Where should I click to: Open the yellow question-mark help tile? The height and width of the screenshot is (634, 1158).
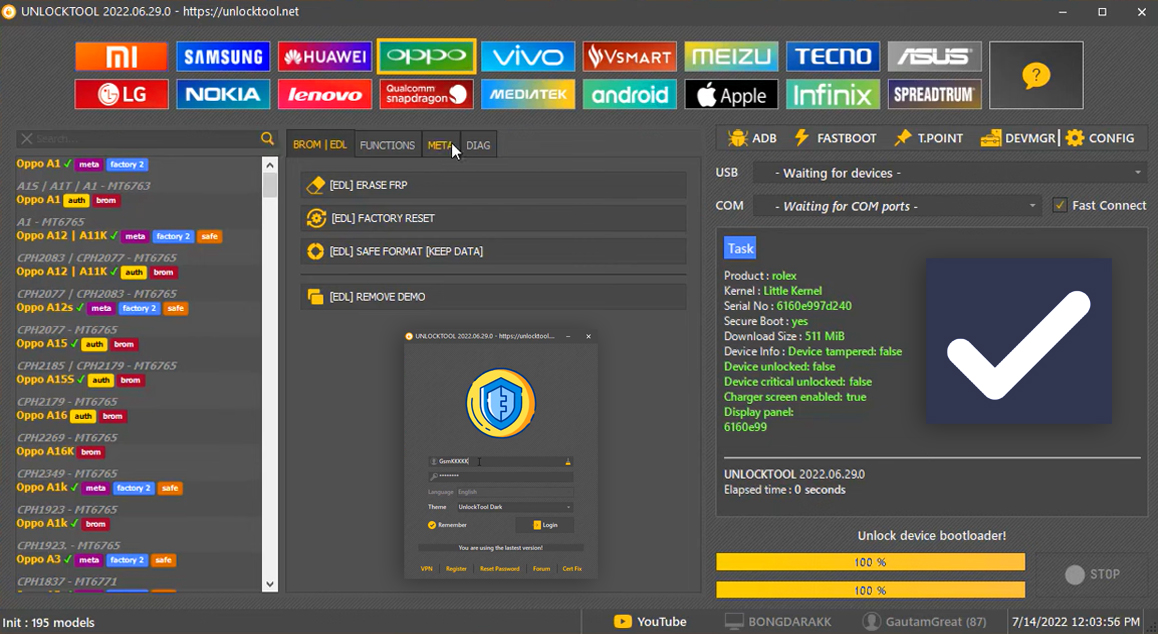coord(1036,75)
